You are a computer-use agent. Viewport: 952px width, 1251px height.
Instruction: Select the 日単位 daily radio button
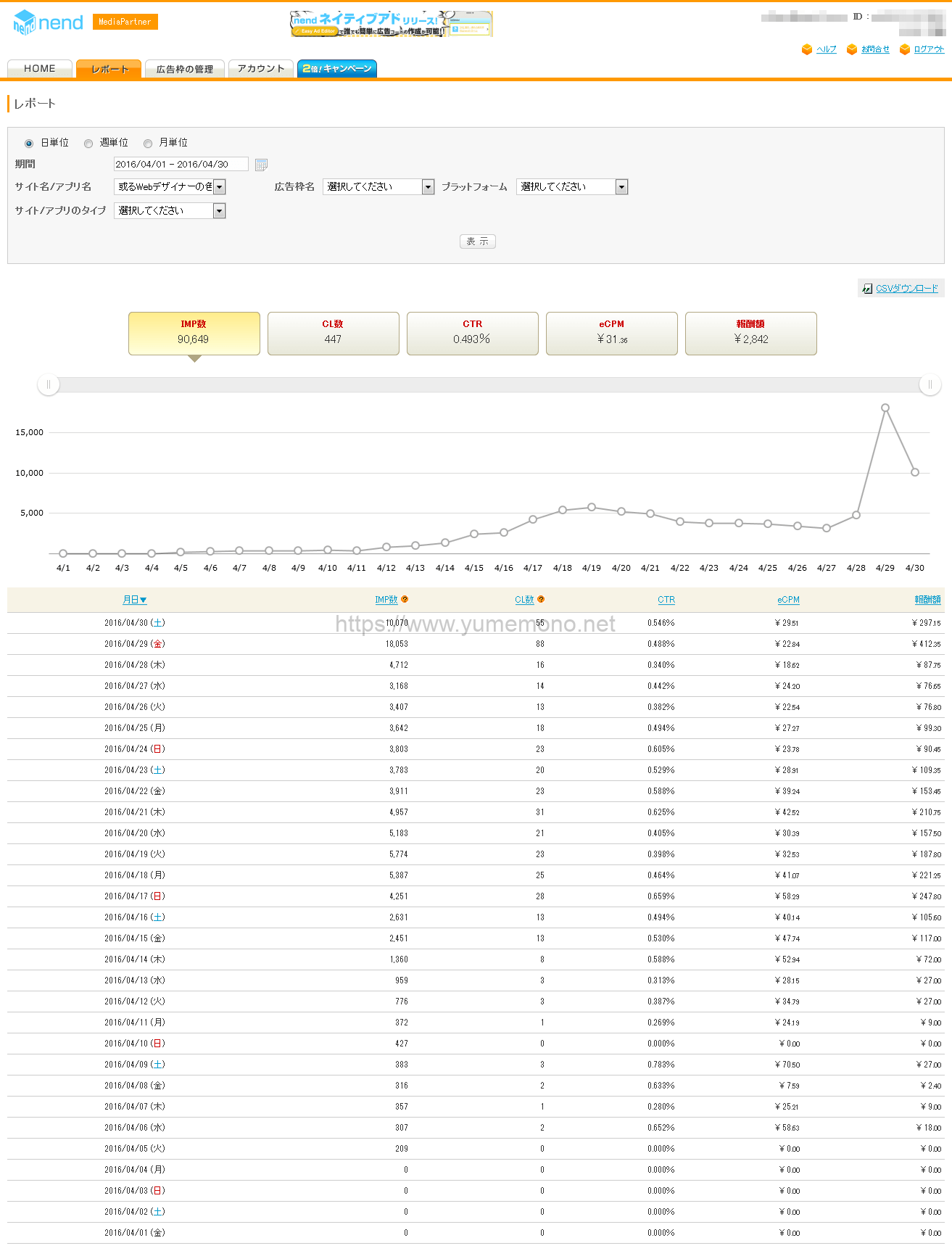click(x=29, y=144)
